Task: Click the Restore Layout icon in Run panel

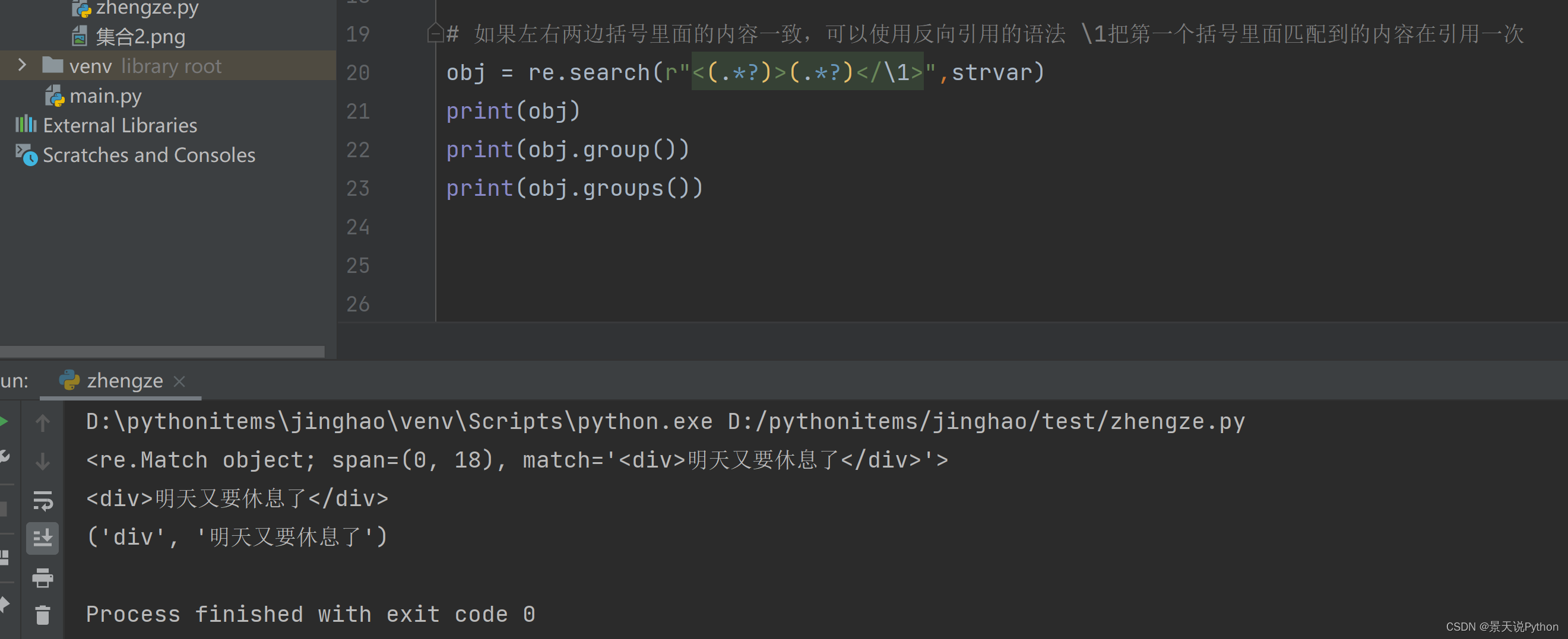Action: coord(4,558)
